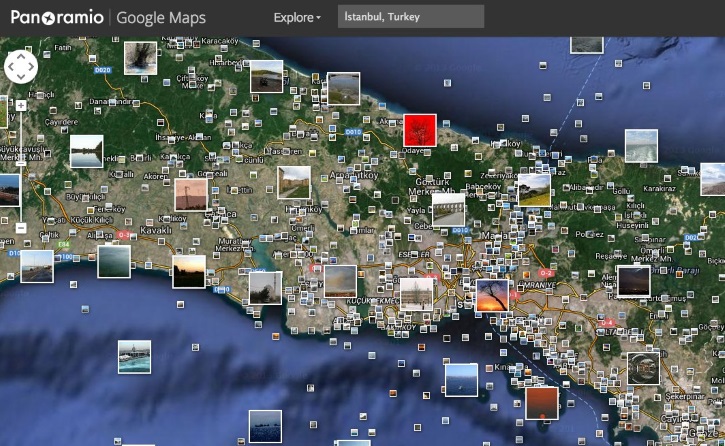Expand the Explore dropdown menu
The width and height of the screenshot is (725, 446).
[x=298, y=17]
